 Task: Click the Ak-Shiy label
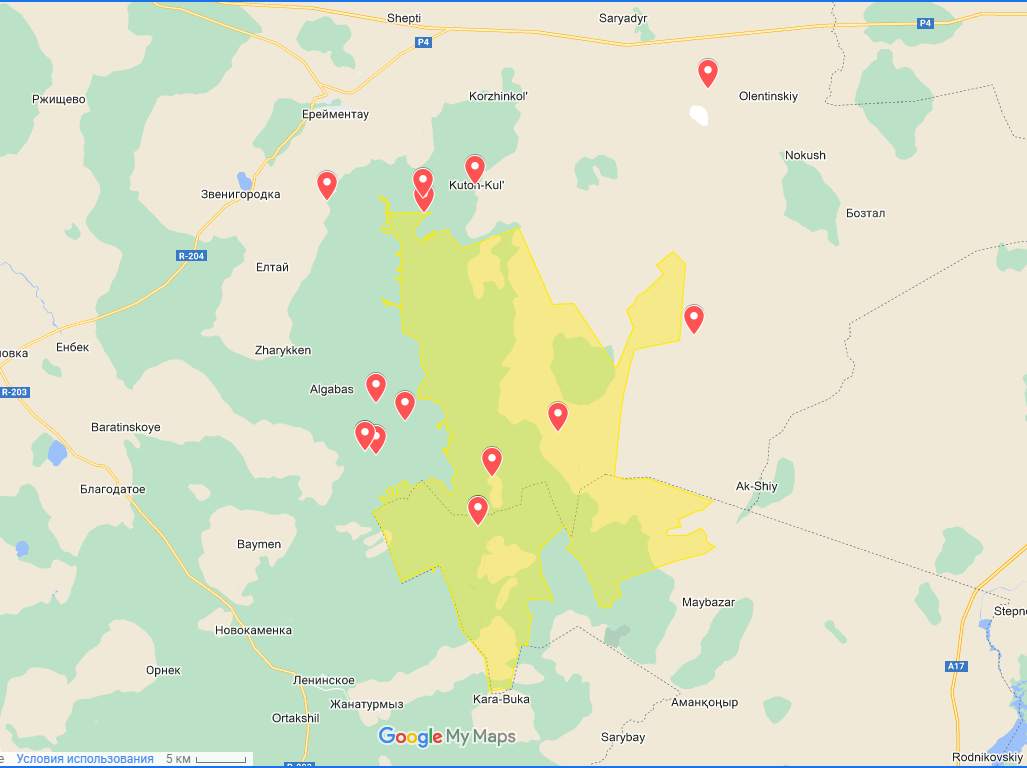coord(756,486)
